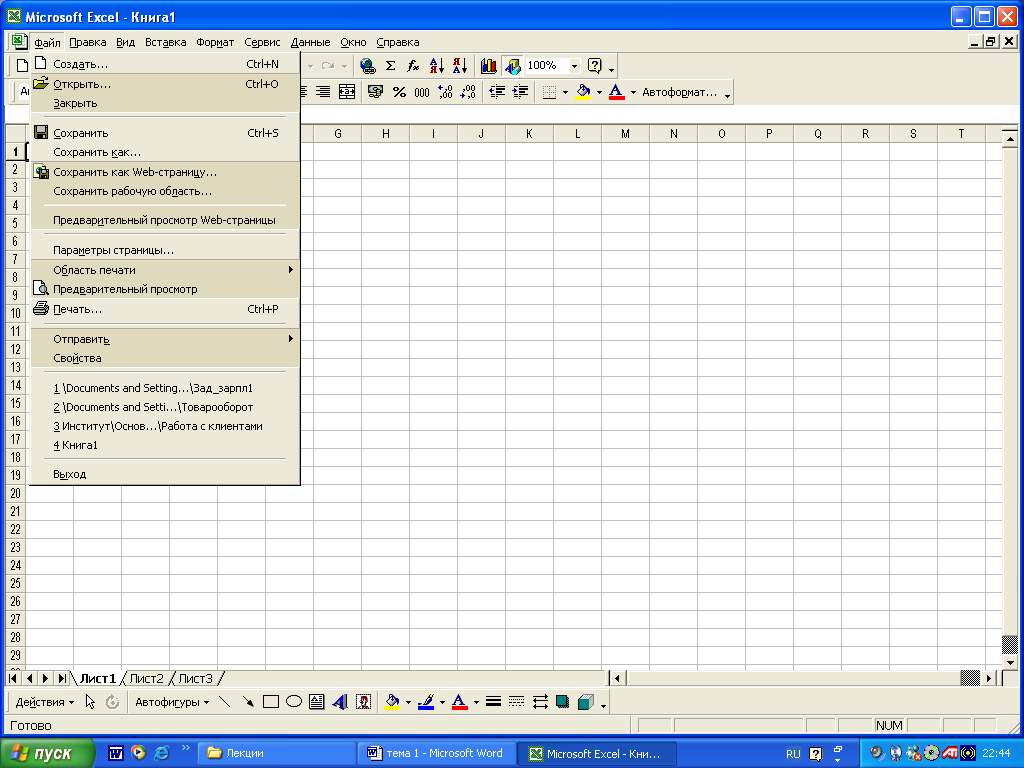Open recent file Товарооборот
The height and width of the screenshot is (768, 1024).
pyautogui.click(x=165, y=407)
